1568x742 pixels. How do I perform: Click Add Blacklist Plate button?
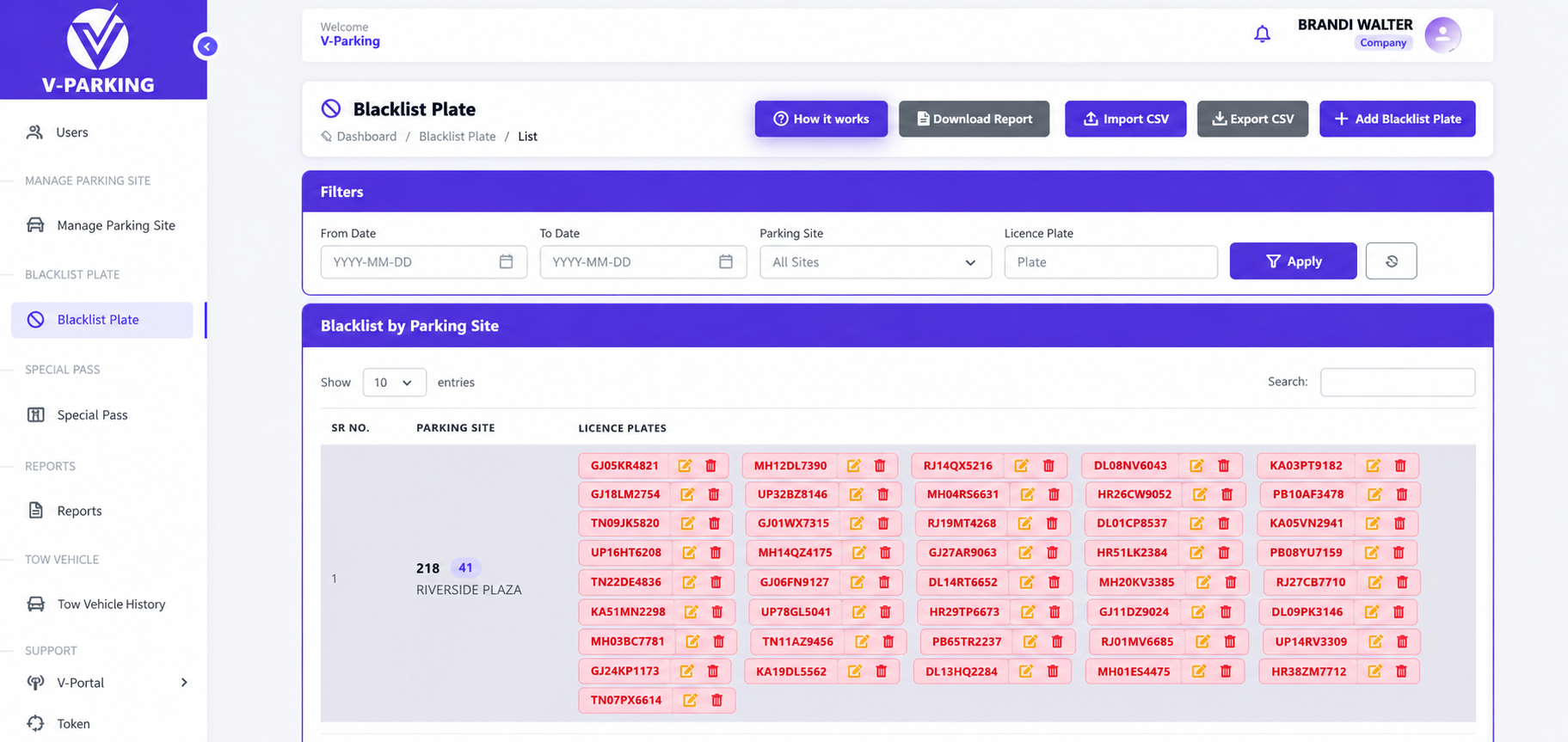tap(1397, 119)
